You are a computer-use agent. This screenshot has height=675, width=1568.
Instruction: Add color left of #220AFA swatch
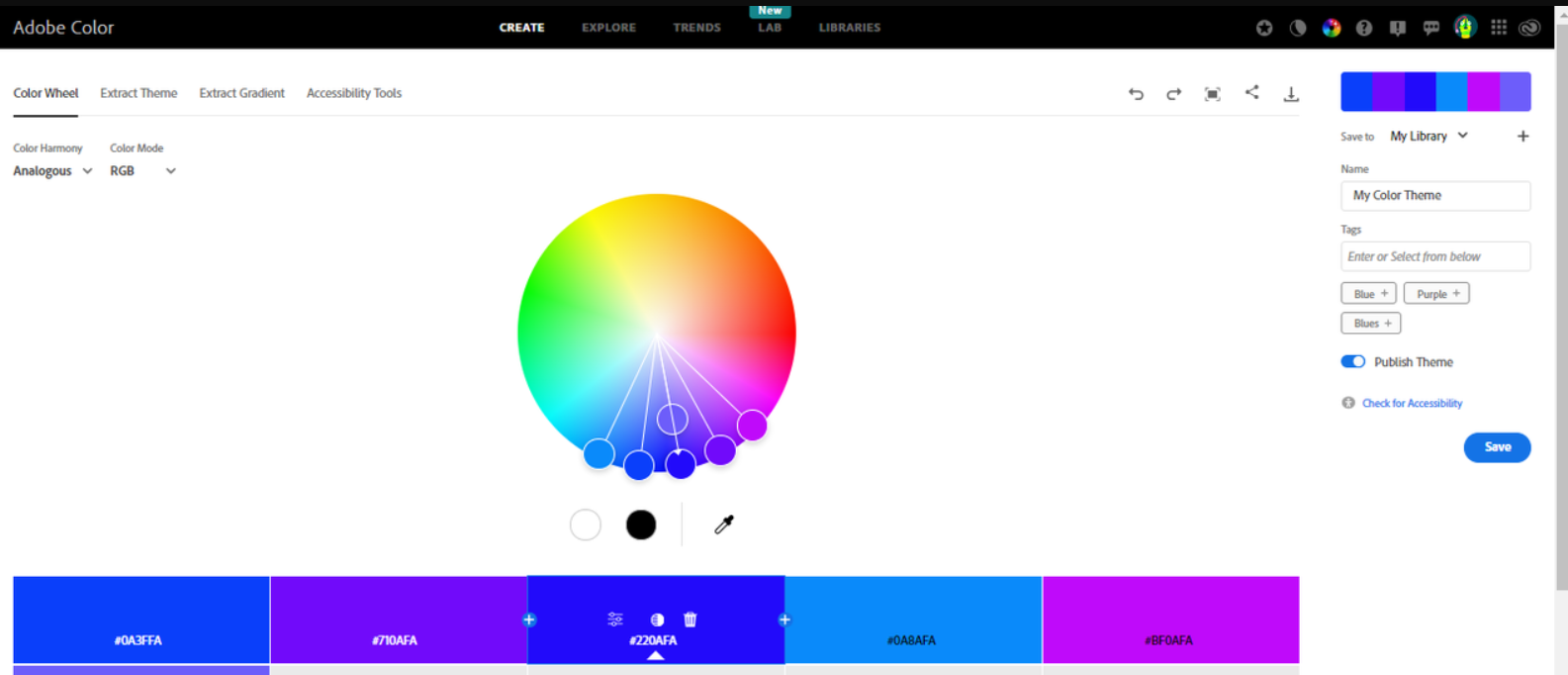(x=529, y=620)
